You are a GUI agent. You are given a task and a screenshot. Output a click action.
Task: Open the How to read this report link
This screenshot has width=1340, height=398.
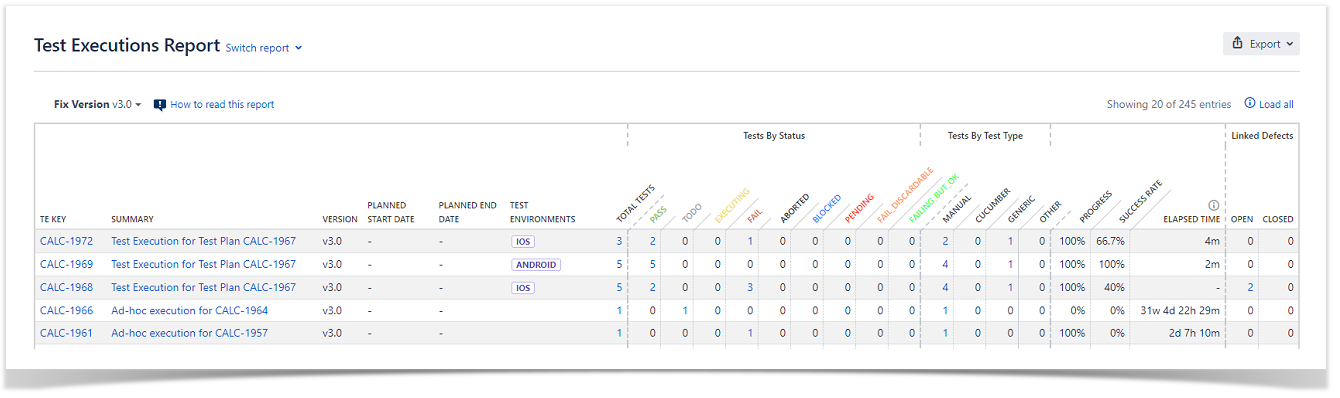pyautogui.click(x=222, y=104)
